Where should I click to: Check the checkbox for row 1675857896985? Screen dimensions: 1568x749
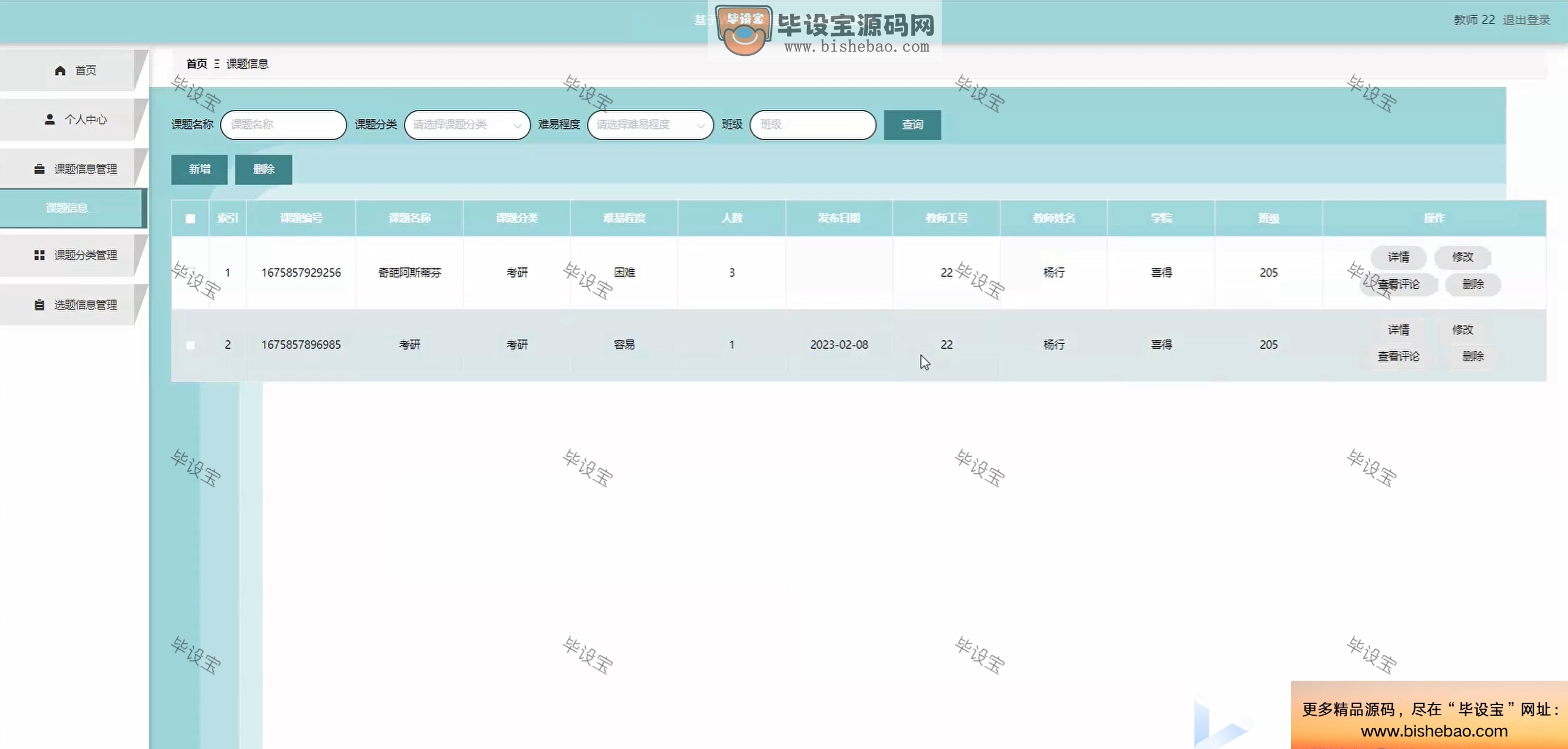(x=191, y=345)
